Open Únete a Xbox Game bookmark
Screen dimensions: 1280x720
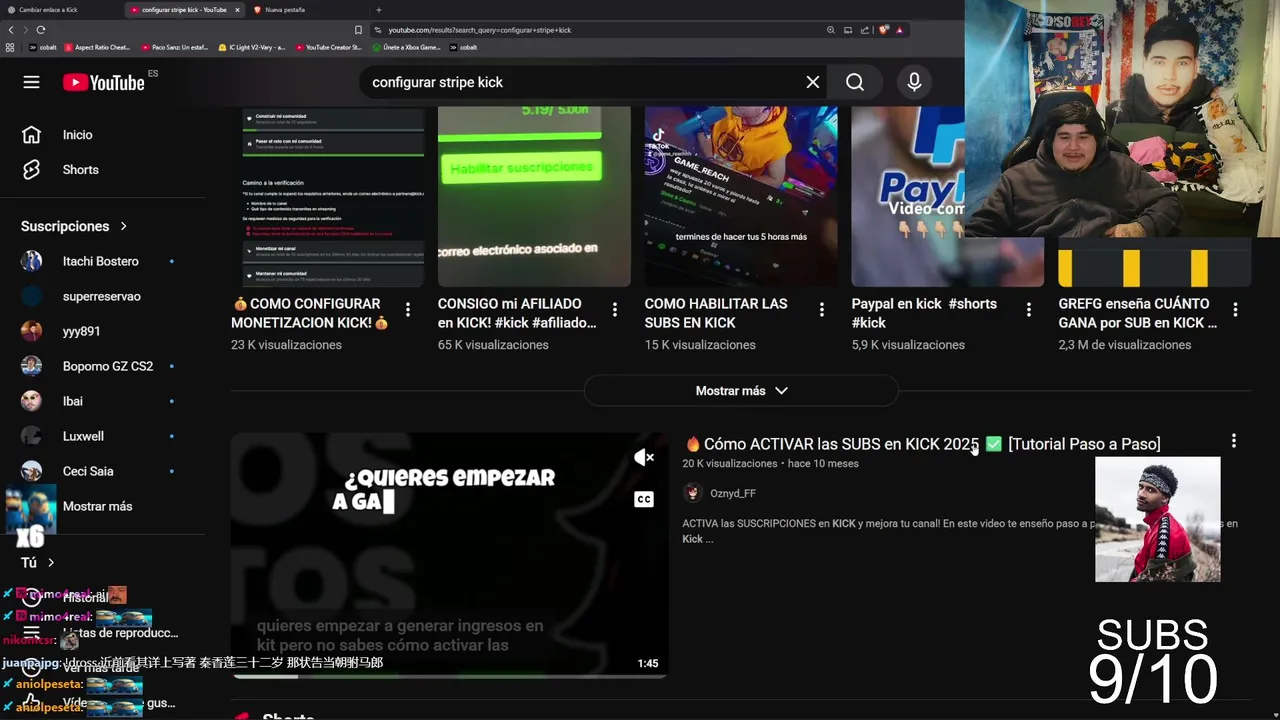(406, 47)
